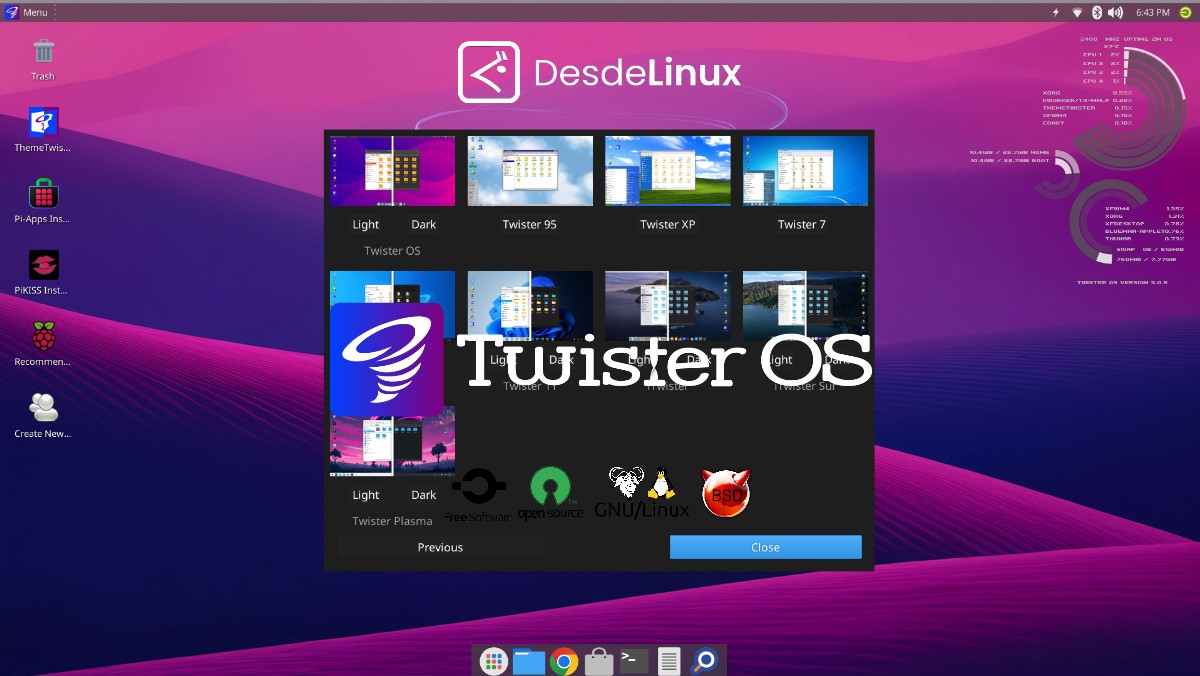Viewport: 1200px width, 676px height.
Task: Apply the Twister OS Light theme
Action: 366,225
